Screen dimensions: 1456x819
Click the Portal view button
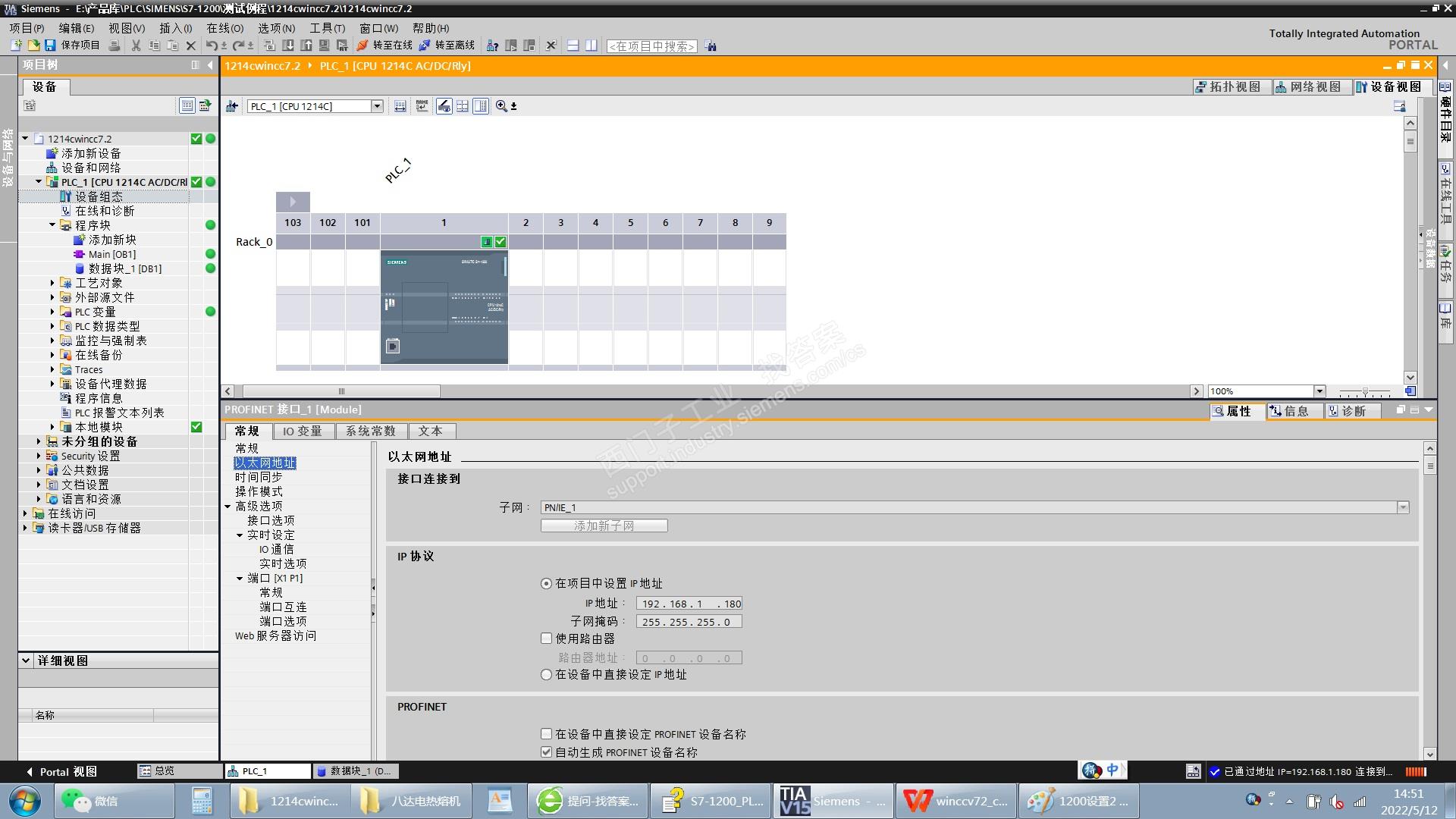click(x=62, y=771)
